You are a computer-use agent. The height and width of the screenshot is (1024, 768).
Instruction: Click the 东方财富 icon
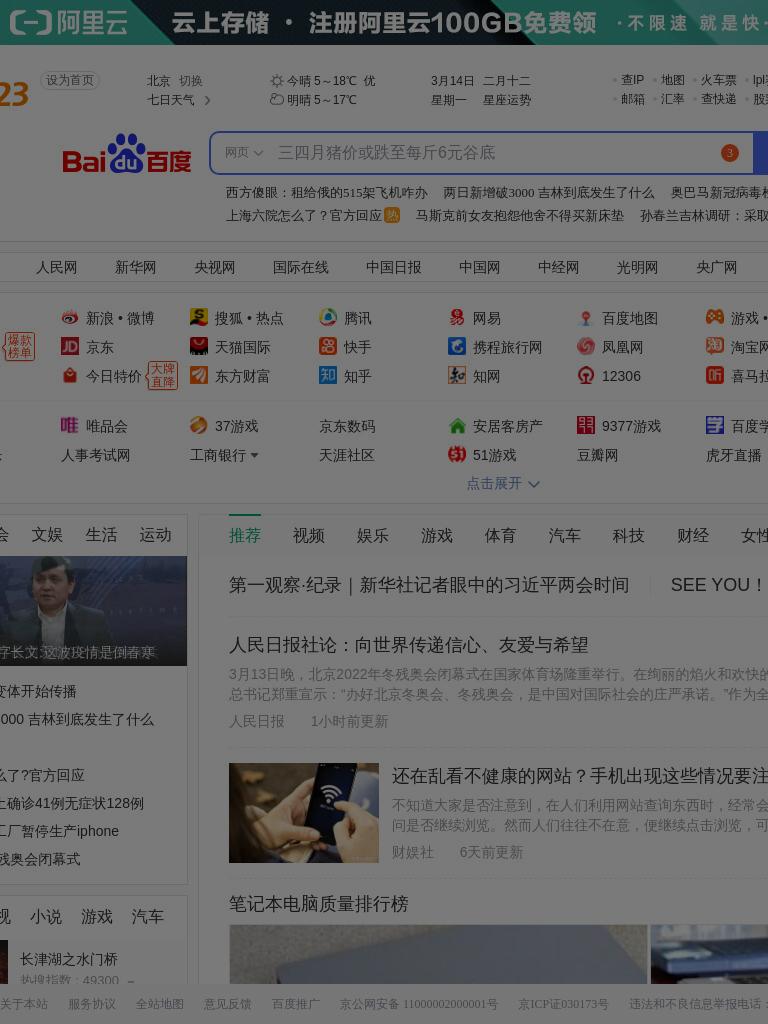199,375
